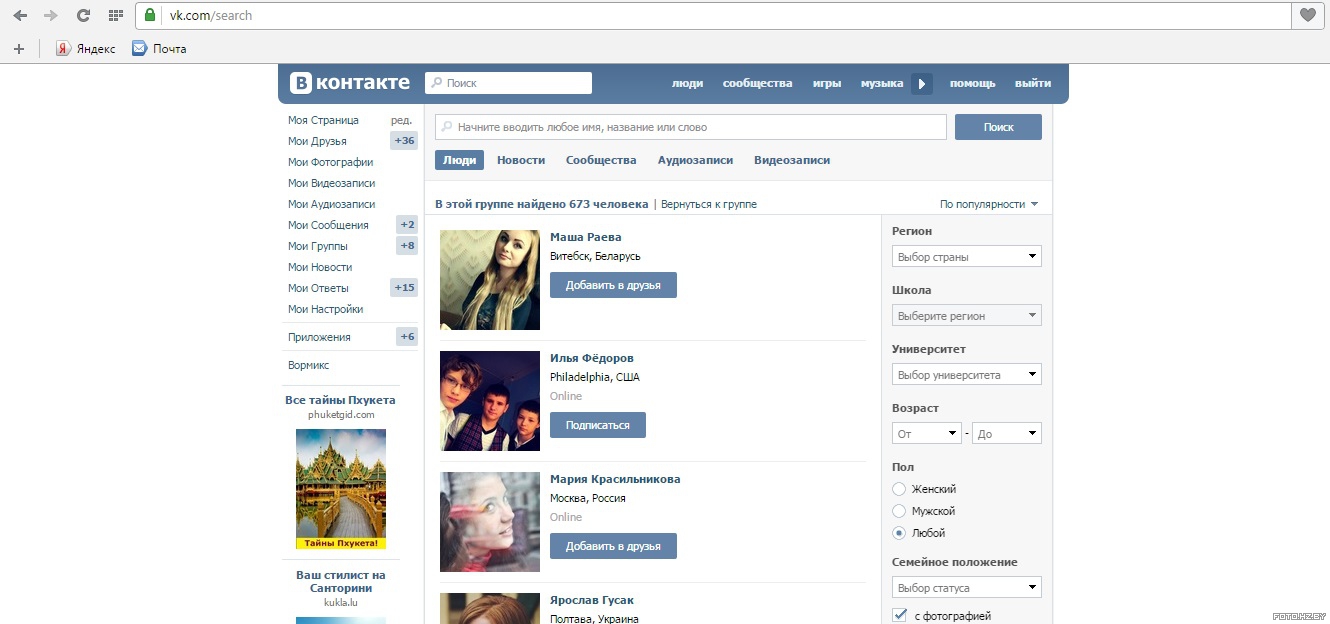Open Вормикс in the sidebar
The height and width of the screenshot is (624, 1330).
[309, 365]
